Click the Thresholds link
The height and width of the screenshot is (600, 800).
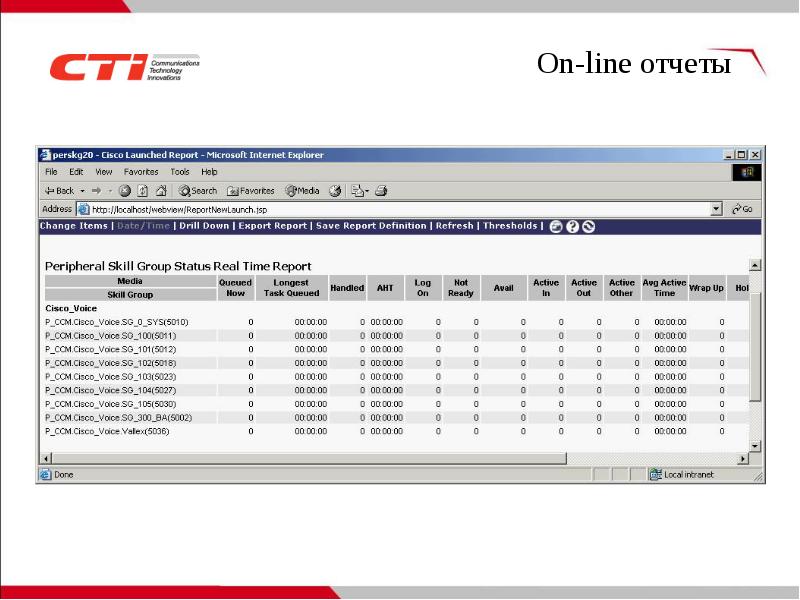point(510,226)
